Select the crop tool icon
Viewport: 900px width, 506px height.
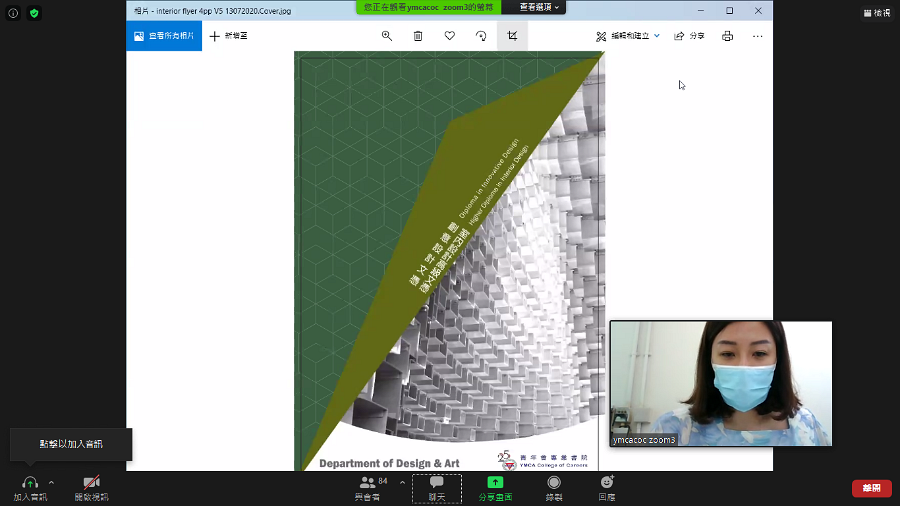coord(513,36)
